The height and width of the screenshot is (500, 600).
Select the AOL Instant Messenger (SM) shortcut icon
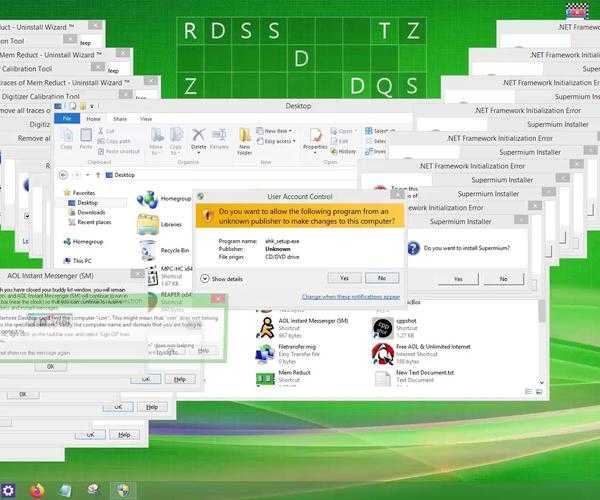point(266,328)
